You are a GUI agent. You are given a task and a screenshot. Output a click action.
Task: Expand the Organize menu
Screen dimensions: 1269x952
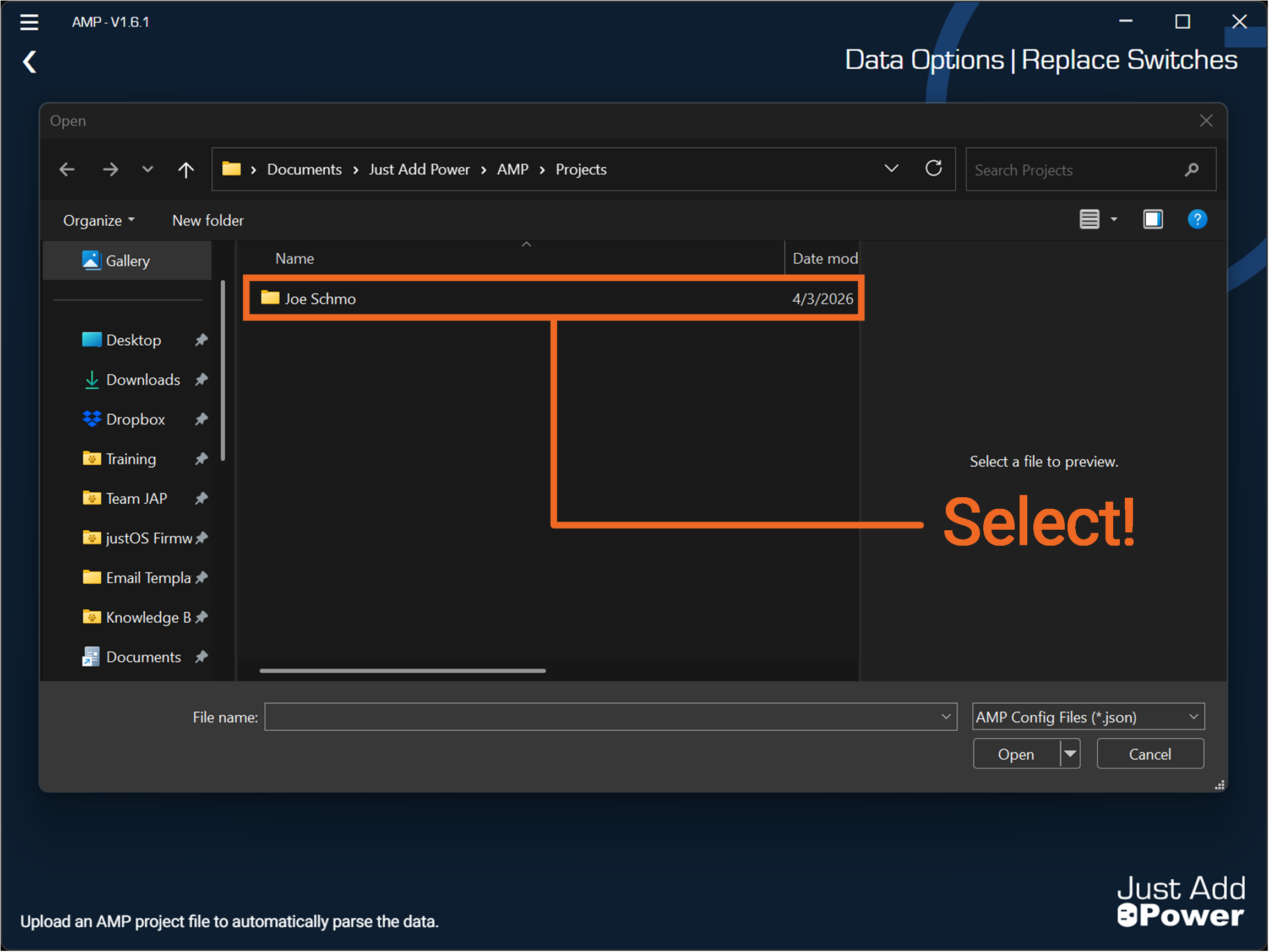point(99,220)
